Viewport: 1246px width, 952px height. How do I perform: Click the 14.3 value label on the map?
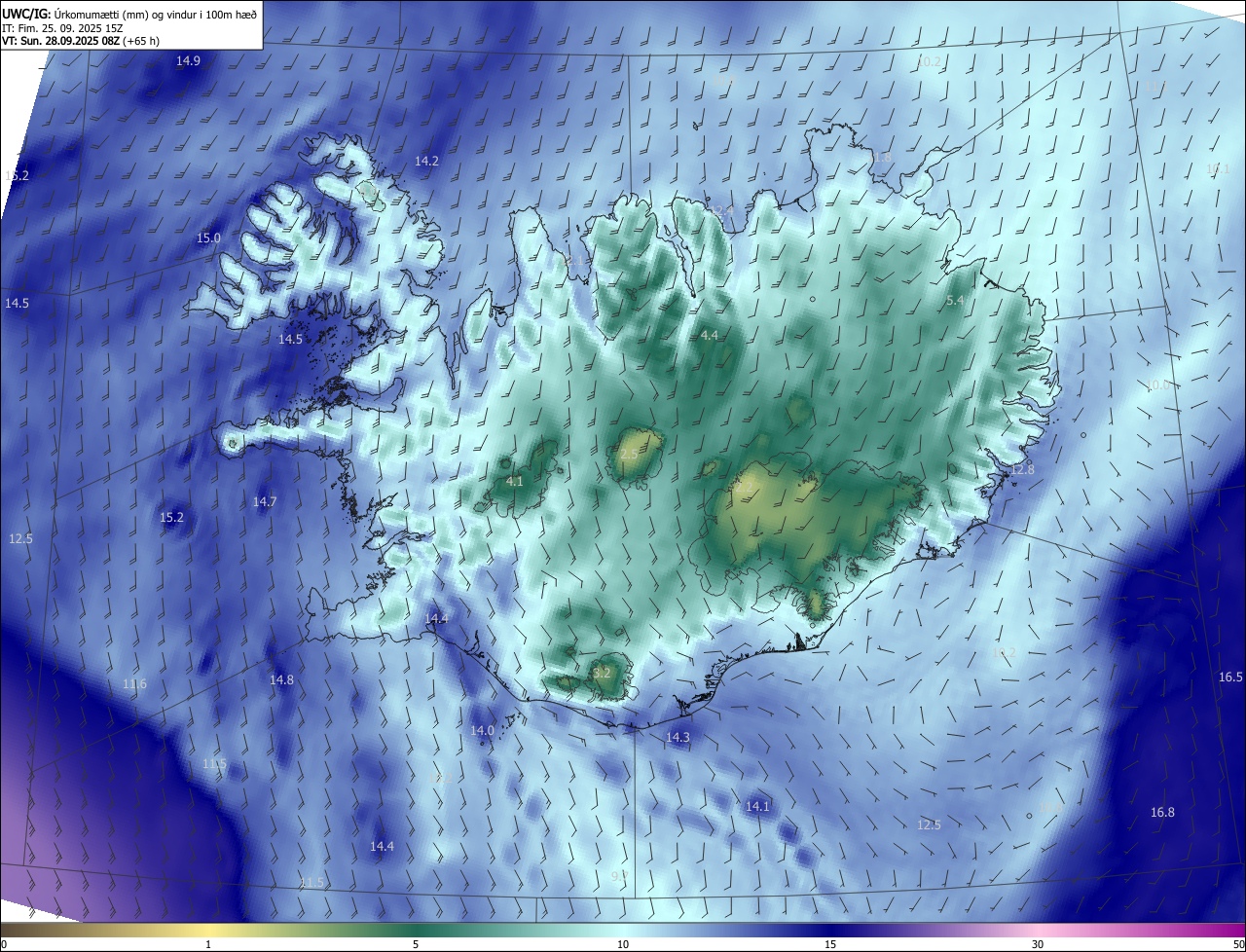click(x=678, y=738)
